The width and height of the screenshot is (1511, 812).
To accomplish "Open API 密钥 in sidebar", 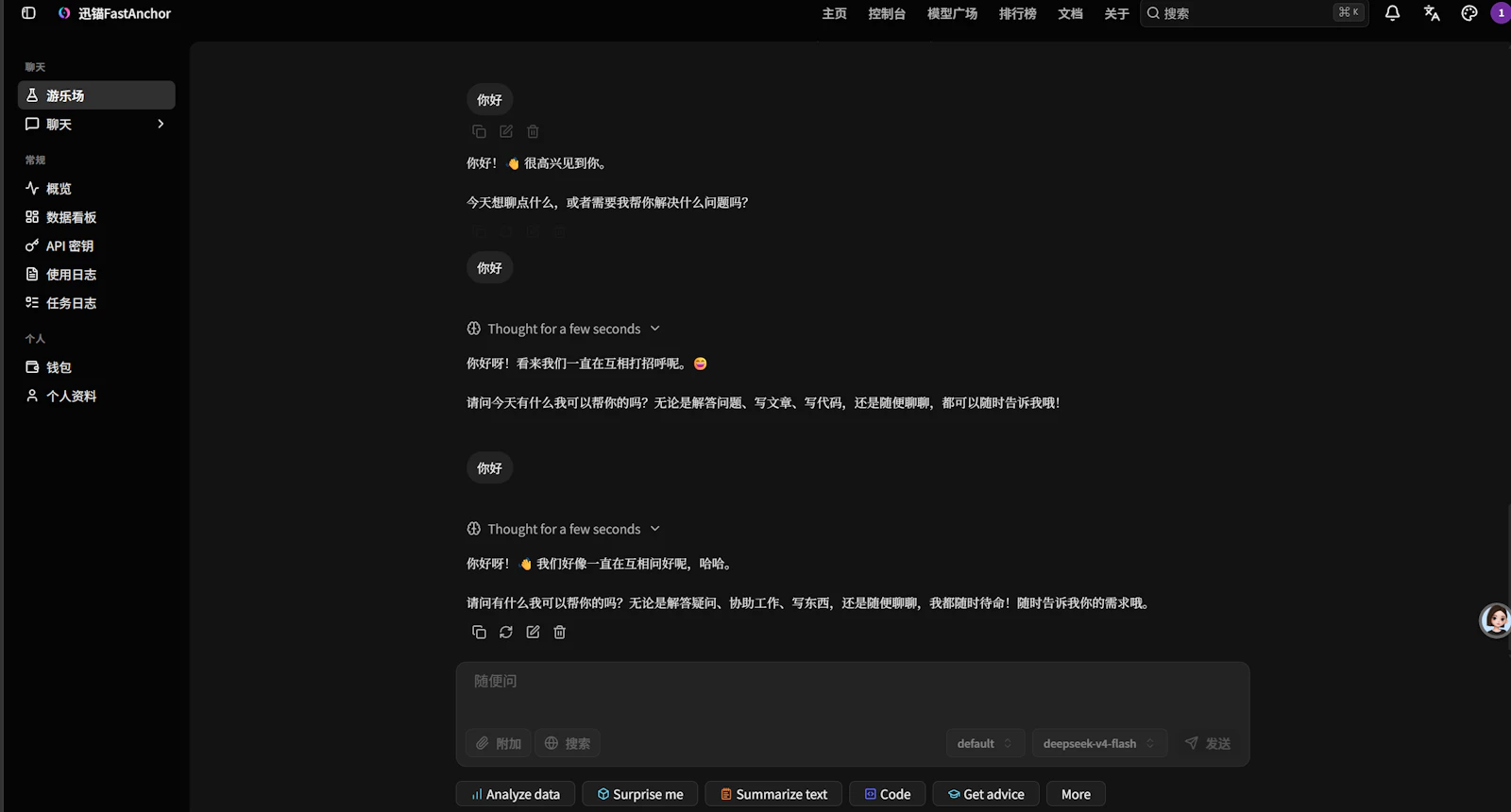I will click(x=96, y=245).
